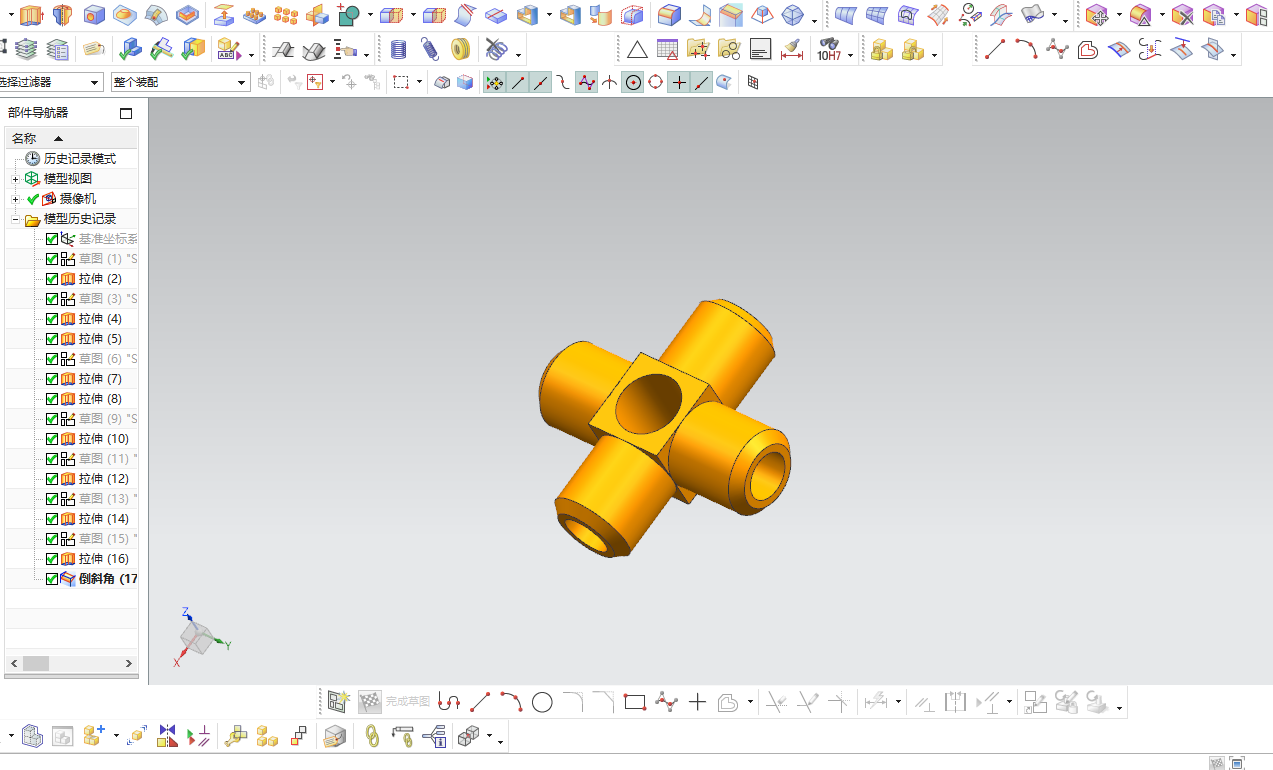Screen dimensions: 1273x770
Task: Select the chain link icon in bottom toolbar
Action: (x=371, y=737)
